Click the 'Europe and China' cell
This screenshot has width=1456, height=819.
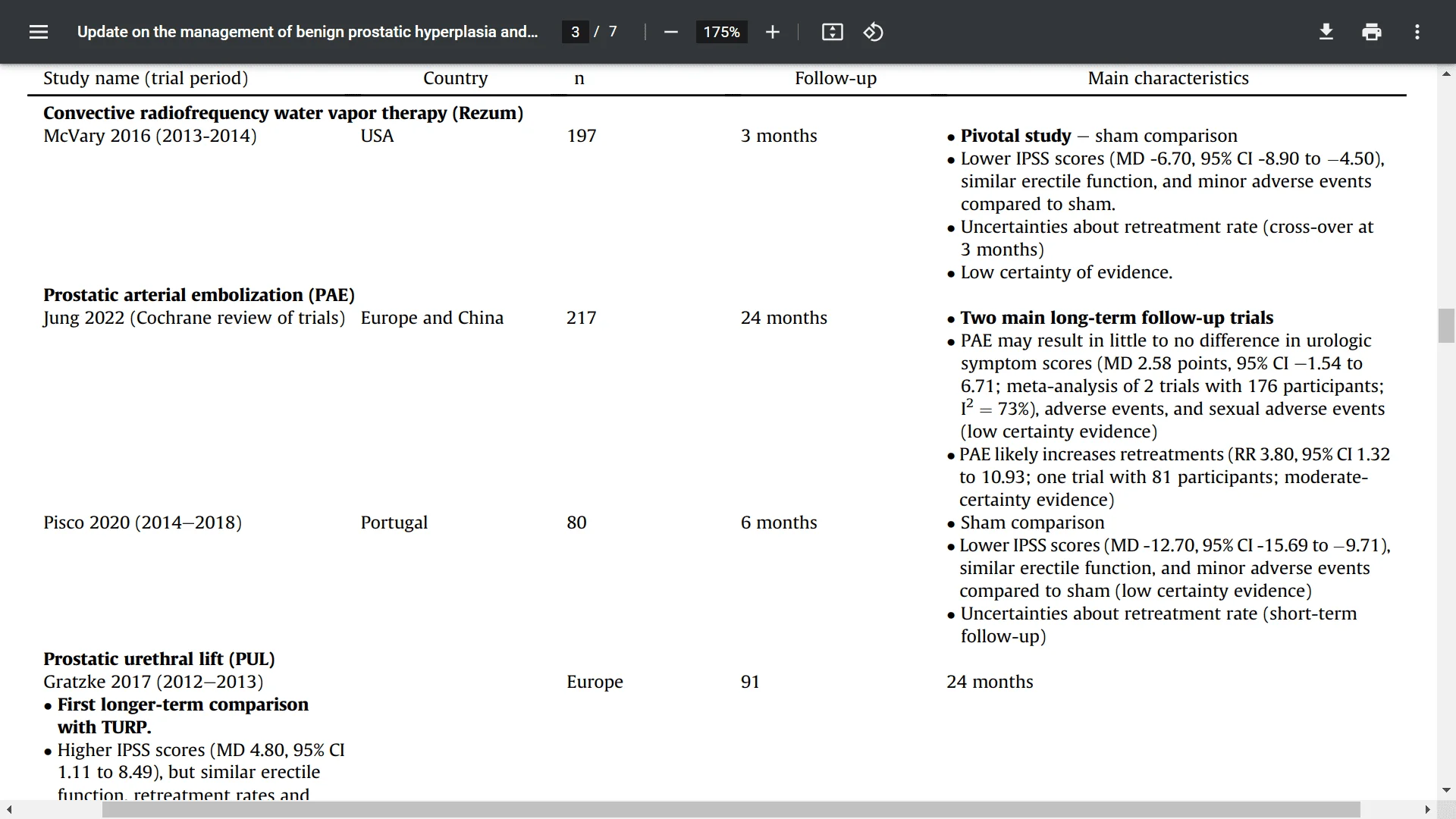coord(431,318)
